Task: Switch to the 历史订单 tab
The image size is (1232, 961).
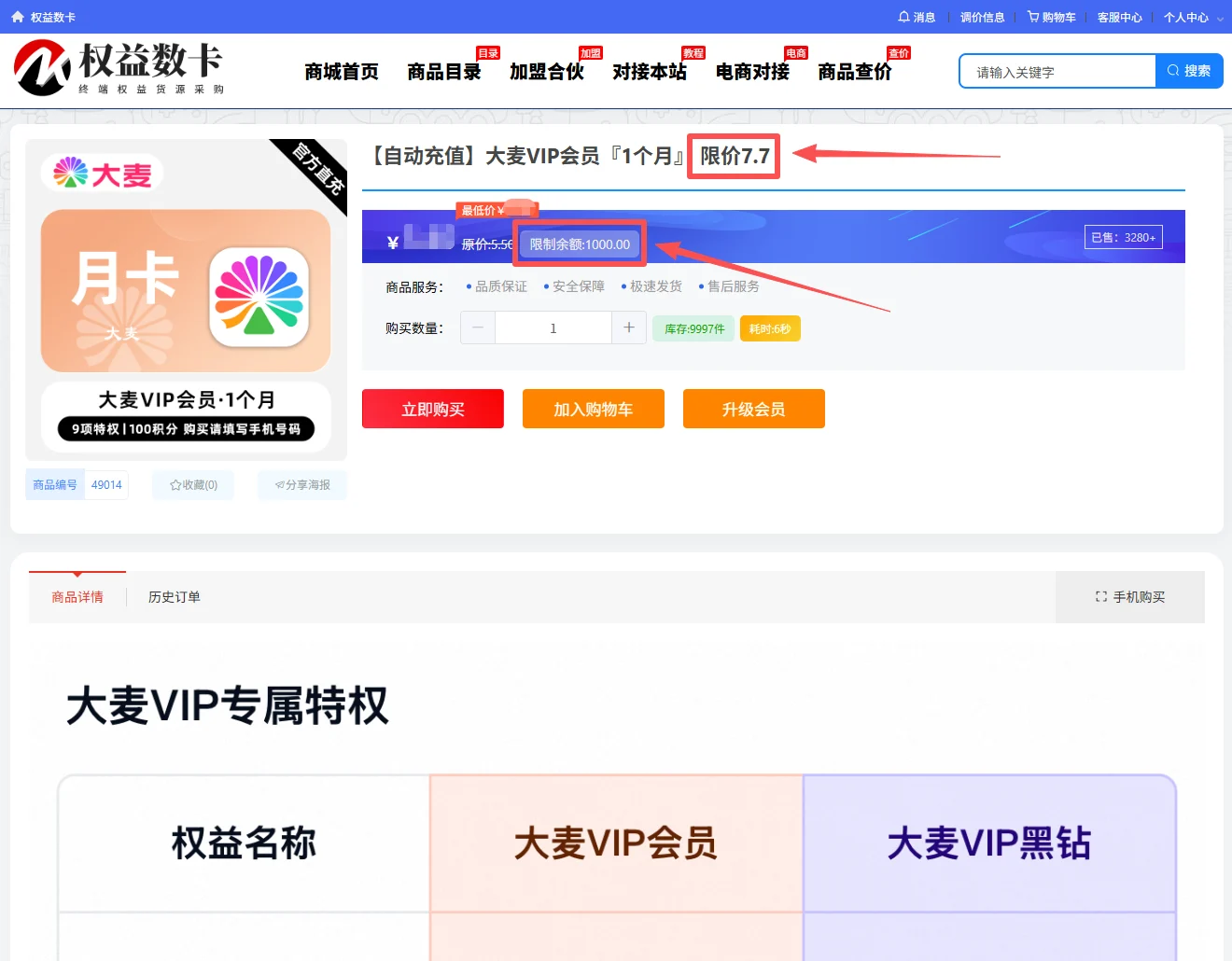Action: click(175, 597)
